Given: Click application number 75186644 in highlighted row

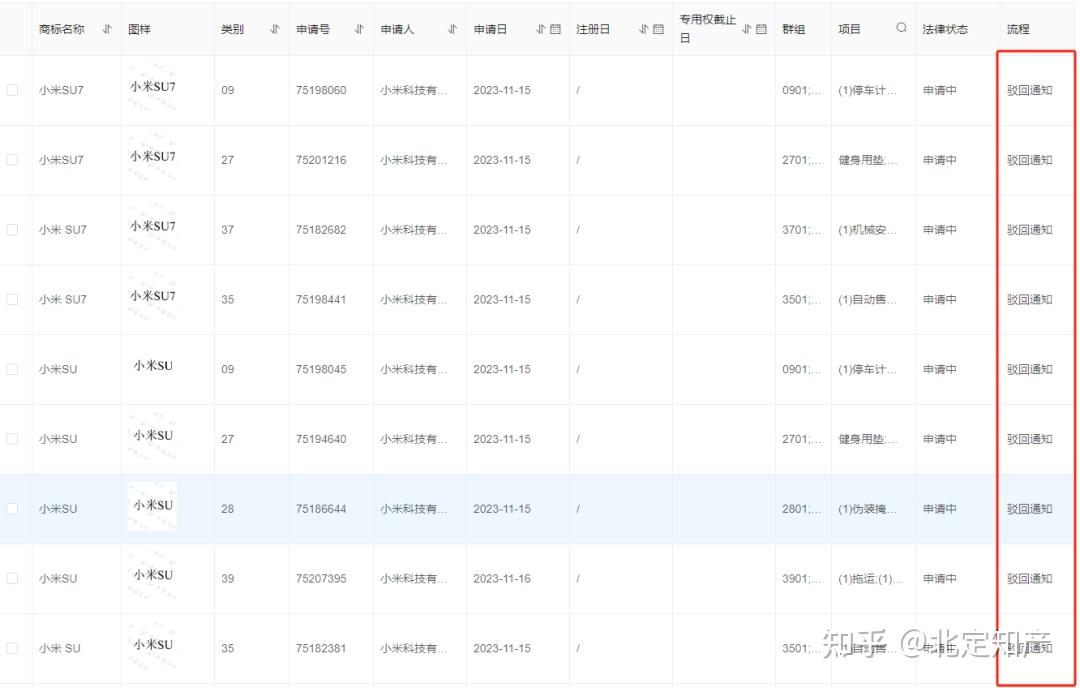Looking at the screenshot, I should click(321, 509).
